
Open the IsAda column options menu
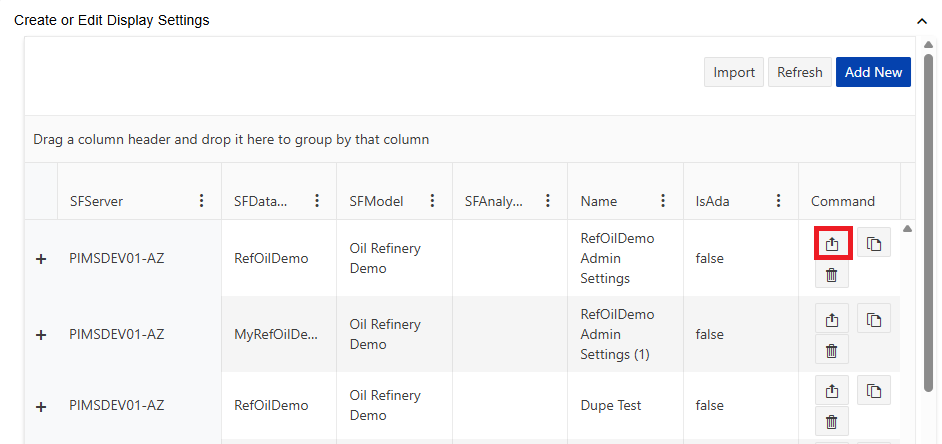[x=778, y=201]
